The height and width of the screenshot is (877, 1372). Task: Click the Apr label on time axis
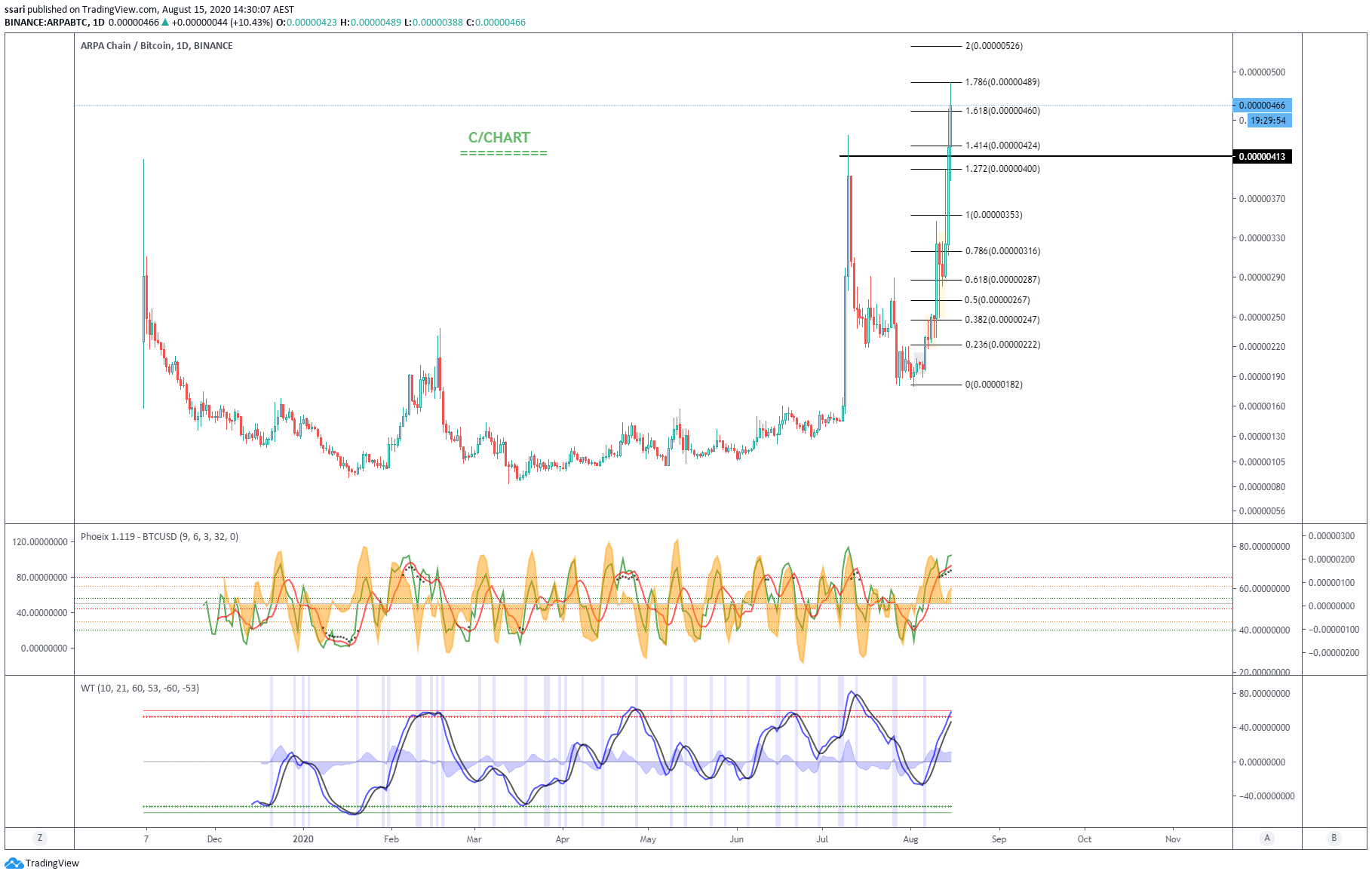[x=563, y=839]
